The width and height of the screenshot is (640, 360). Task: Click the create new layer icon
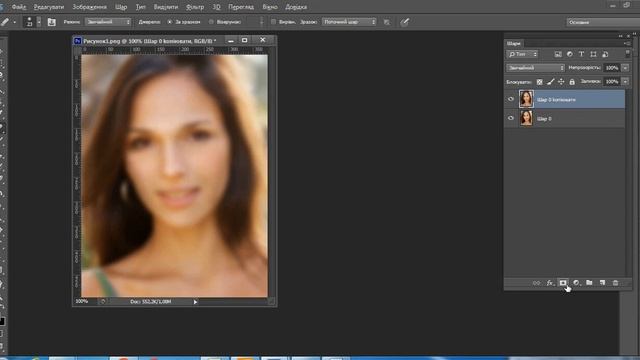pyautogui.click(x=602, y=283)
